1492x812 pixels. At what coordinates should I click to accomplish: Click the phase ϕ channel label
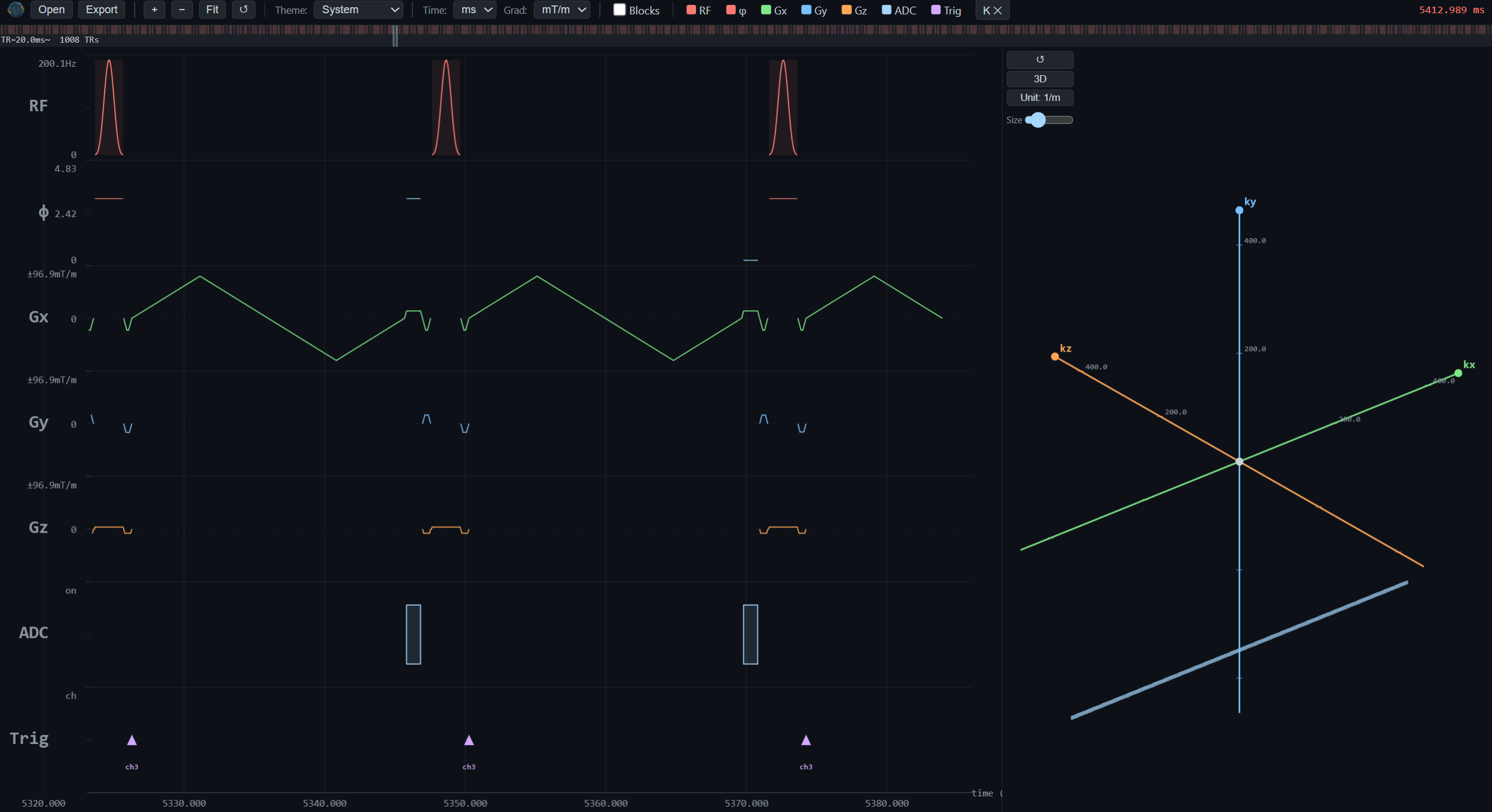tap(43, 212)
